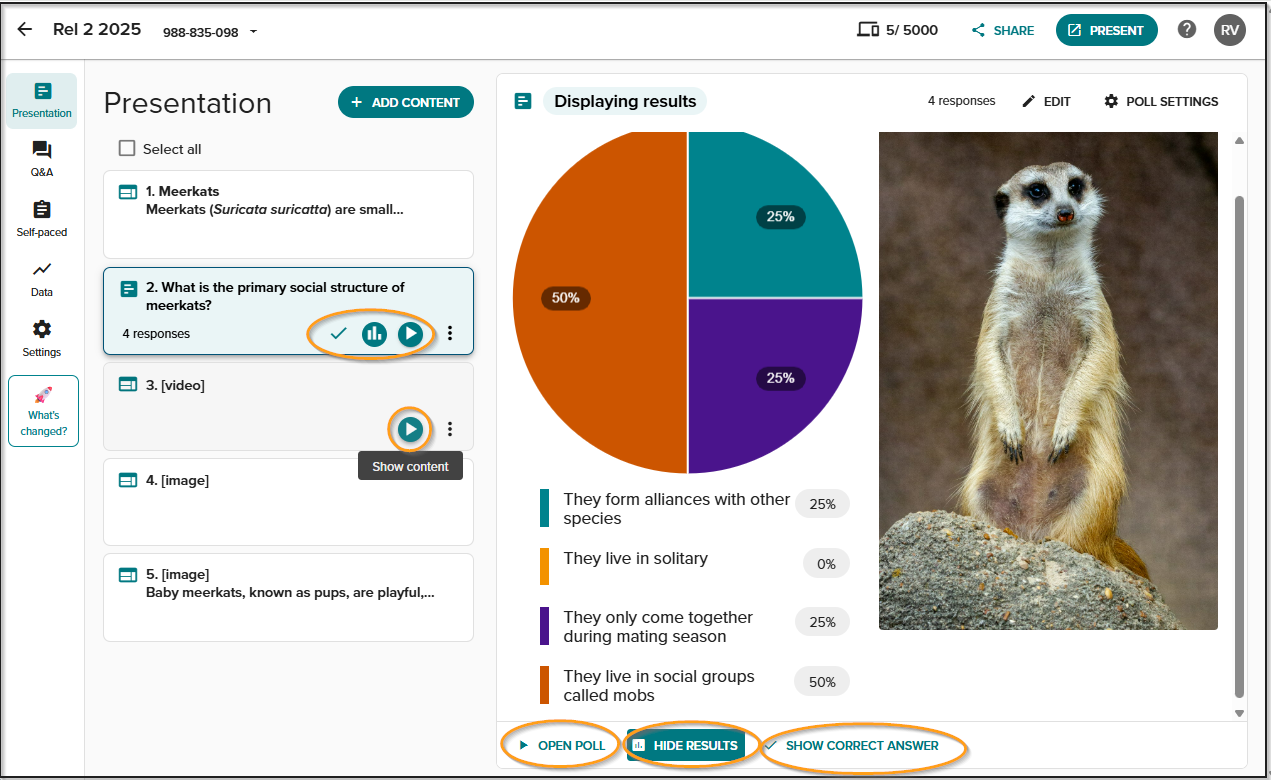This screenshot has height=780, width=1271.
Task: Select slide 1. Meerkats card
Action: [x=288, y=214]
